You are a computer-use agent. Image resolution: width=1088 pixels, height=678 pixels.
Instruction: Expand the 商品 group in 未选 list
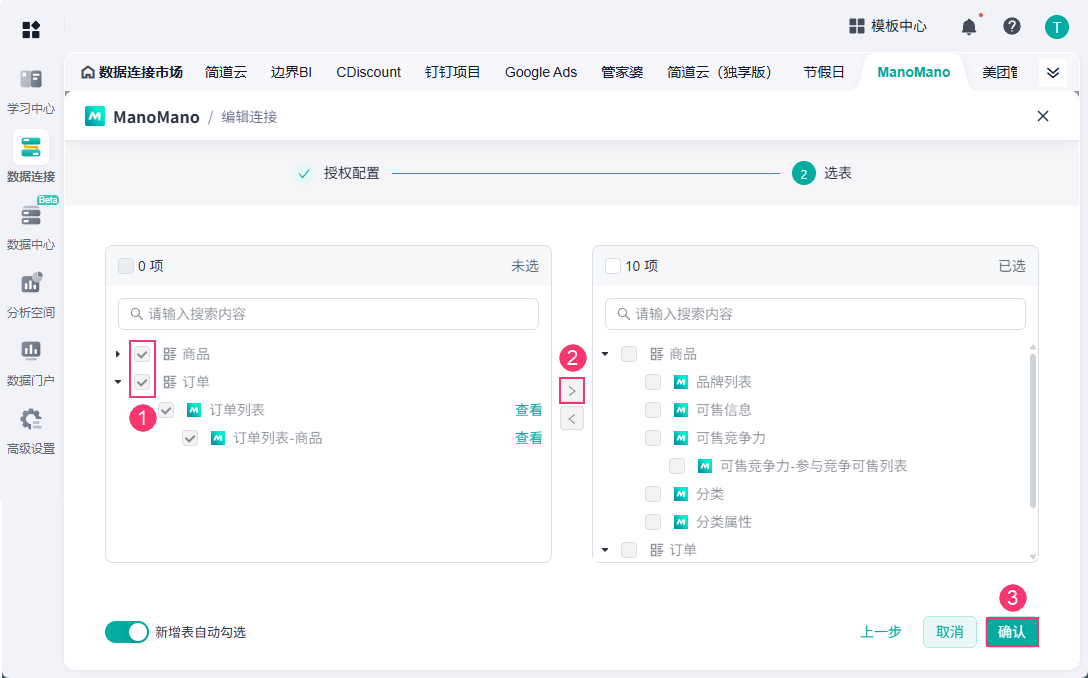point(118,355)
